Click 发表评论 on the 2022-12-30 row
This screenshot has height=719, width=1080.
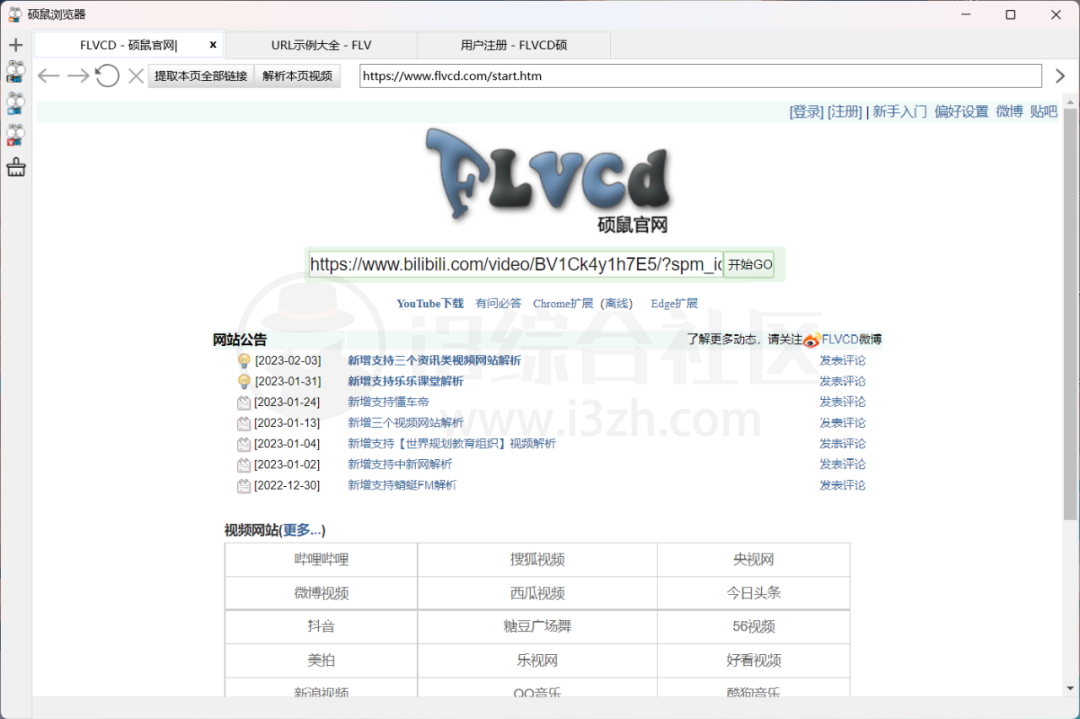pos(842,485)
